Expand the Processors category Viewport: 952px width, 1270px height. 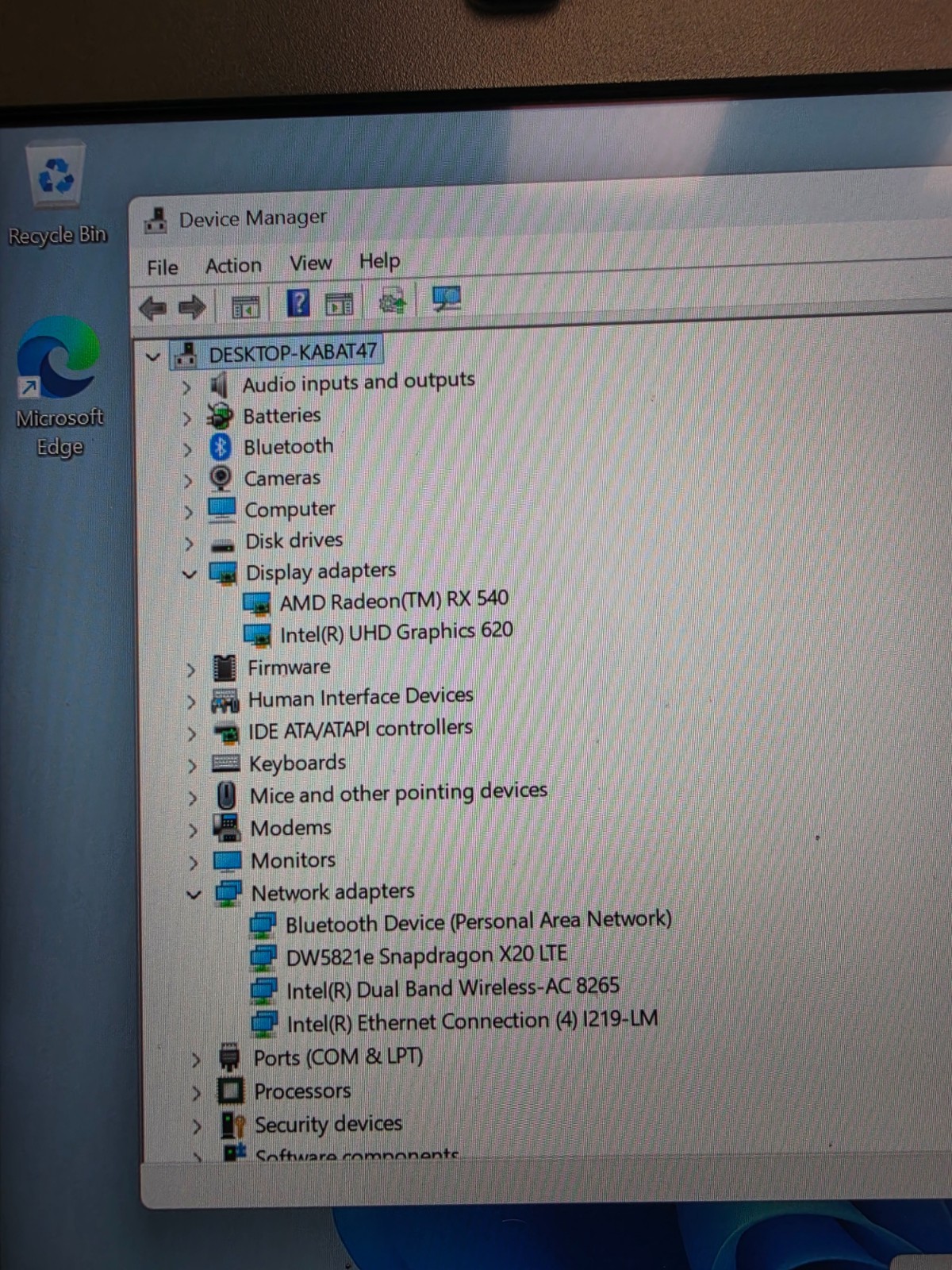tap(196, 1093)
